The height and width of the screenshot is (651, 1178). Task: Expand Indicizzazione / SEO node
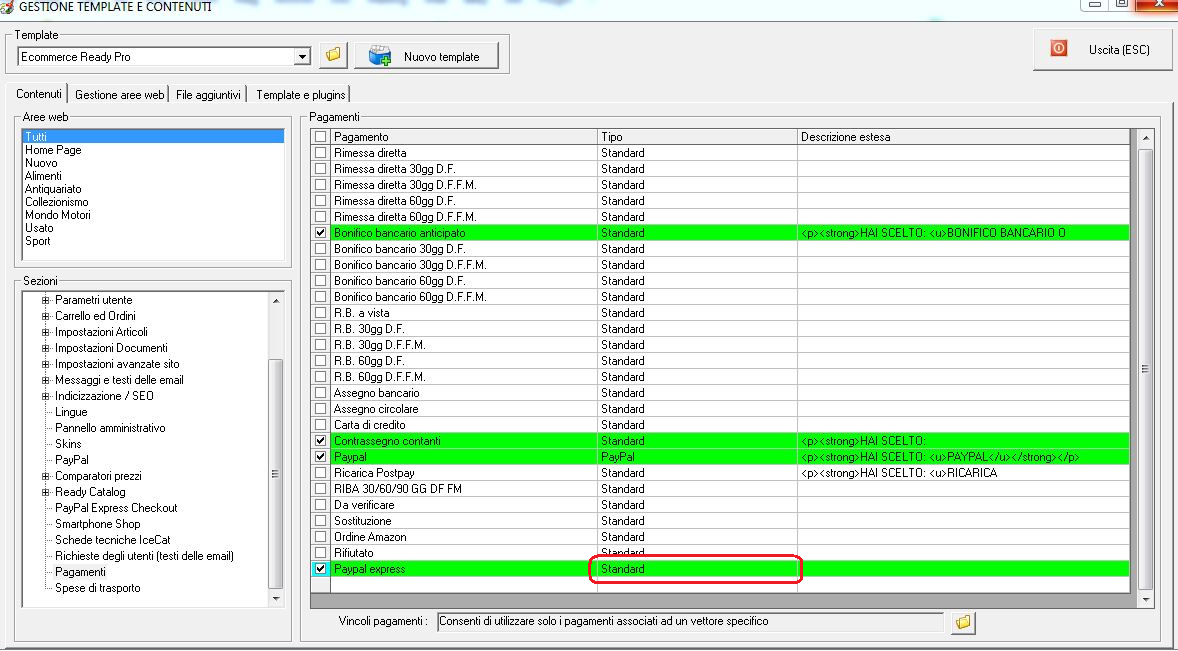pos(46,396)
